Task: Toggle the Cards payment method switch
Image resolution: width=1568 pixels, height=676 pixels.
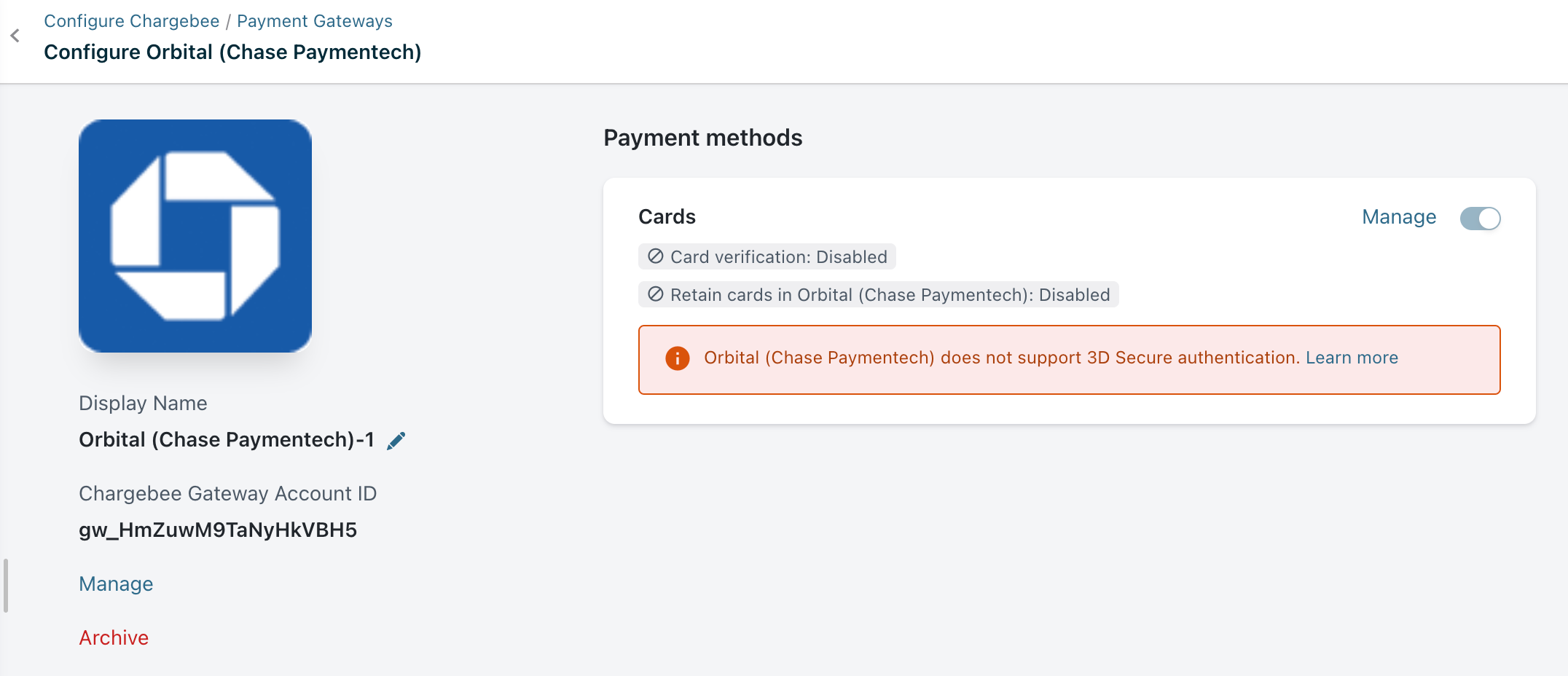Action: (1479, 218)
